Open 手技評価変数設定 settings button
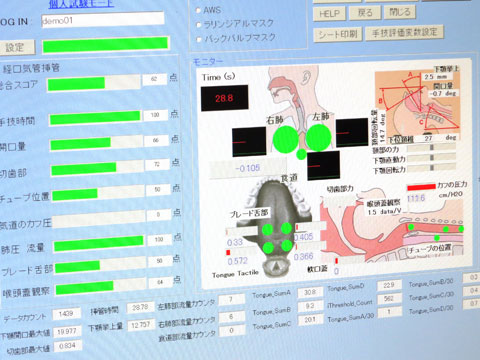The width and height of the screenshot is (480, 360). point(404,32)
